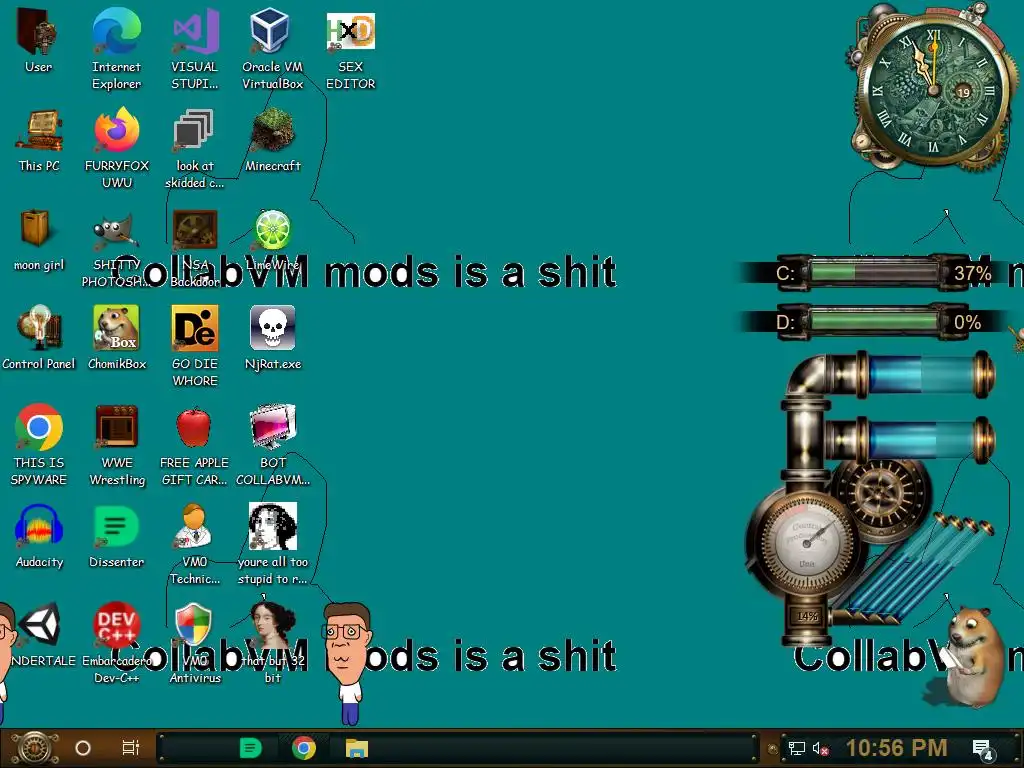Open the HxD SEX EDITOR icon
Viewport: 1024px width, 768px height.
[351, 31]
